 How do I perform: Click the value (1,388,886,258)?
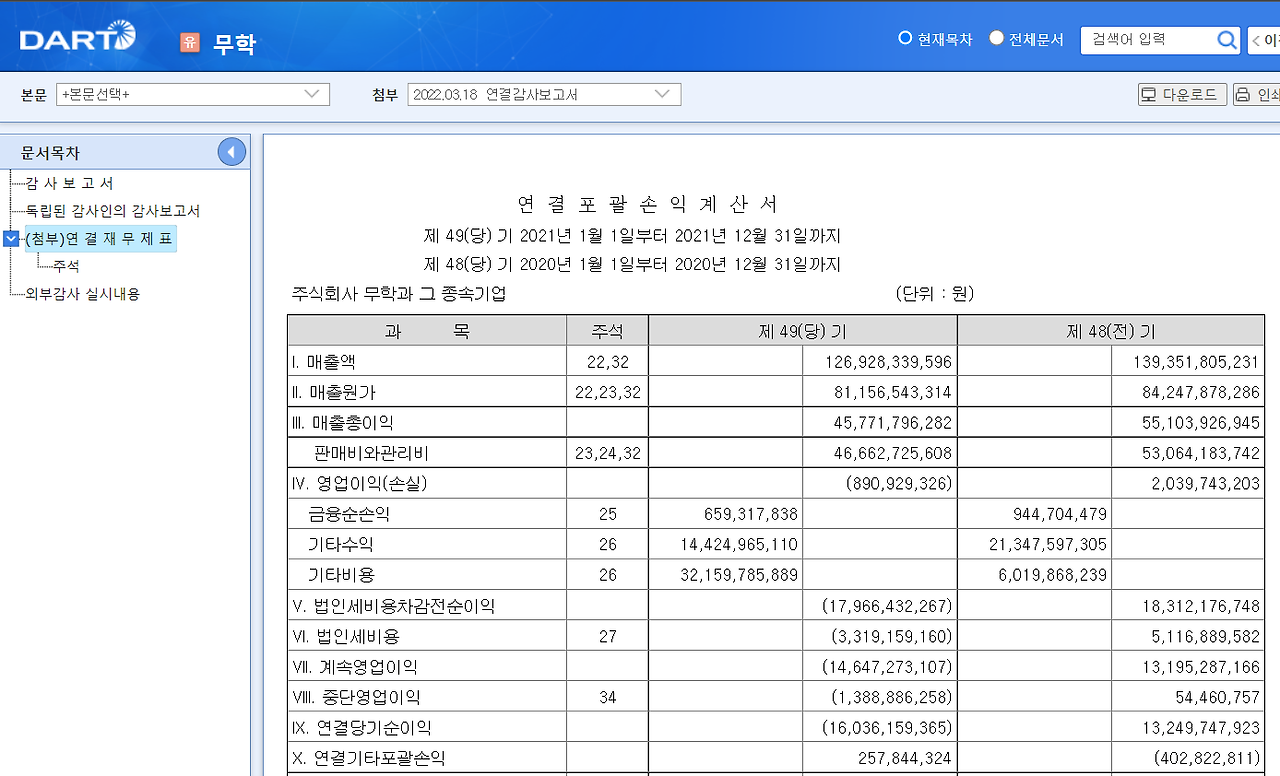point(892,697)
